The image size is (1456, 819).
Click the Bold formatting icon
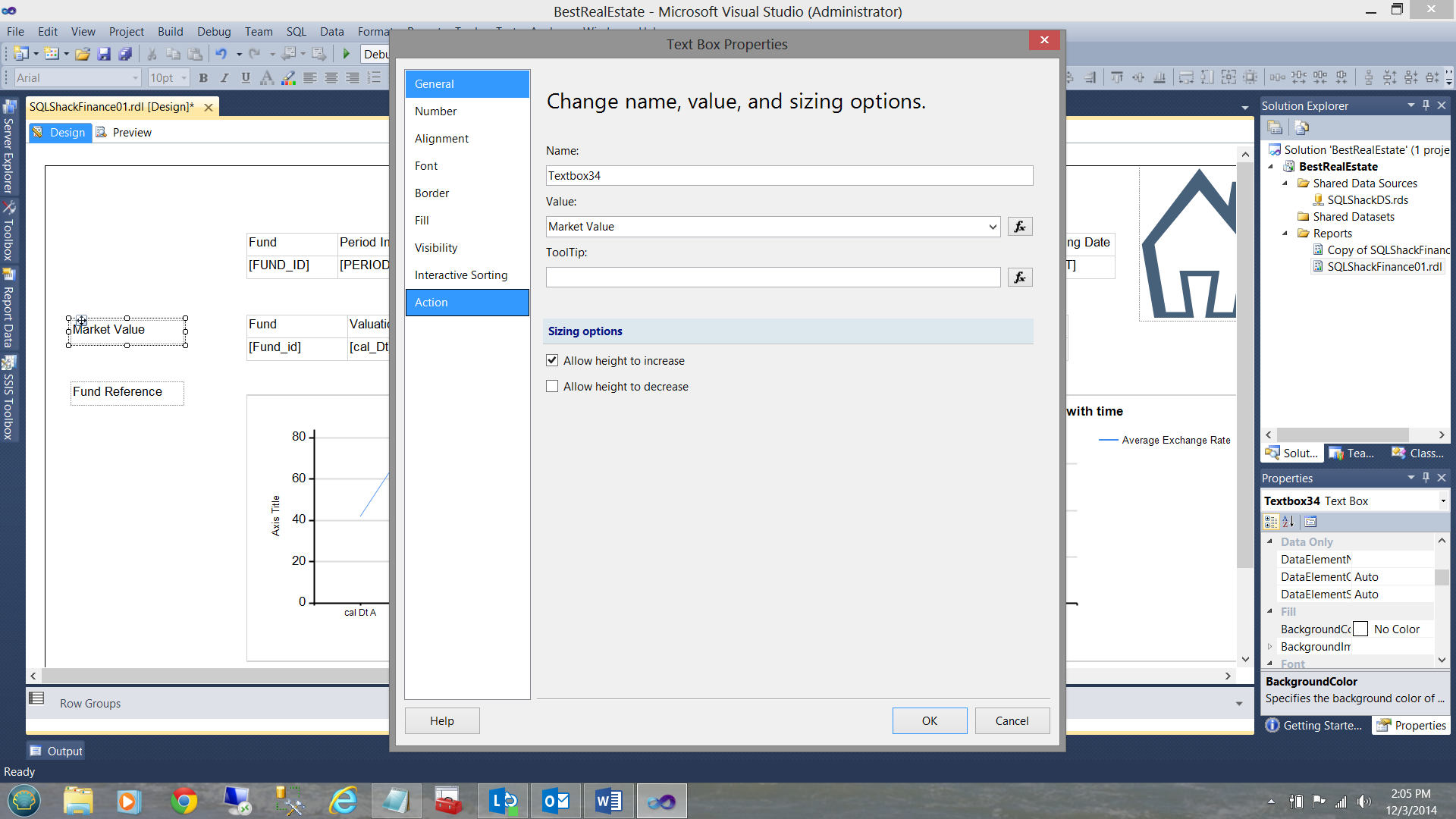pyautogui.click(x=203, y=77)
